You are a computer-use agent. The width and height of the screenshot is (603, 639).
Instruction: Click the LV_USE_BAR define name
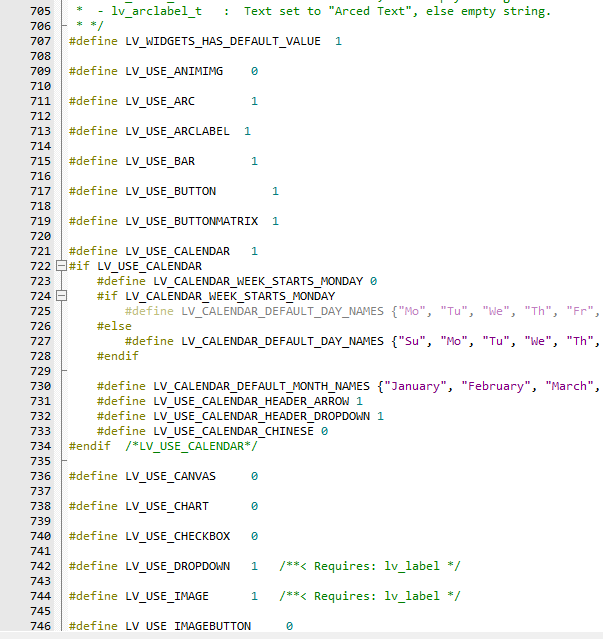[160, 161]
